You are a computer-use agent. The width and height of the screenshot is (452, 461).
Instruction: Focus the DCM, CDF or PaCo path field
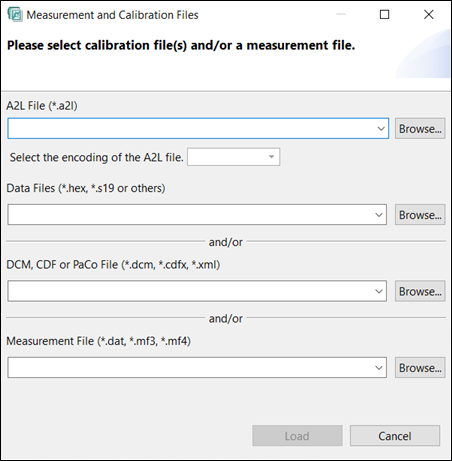(x=190, y=291)
